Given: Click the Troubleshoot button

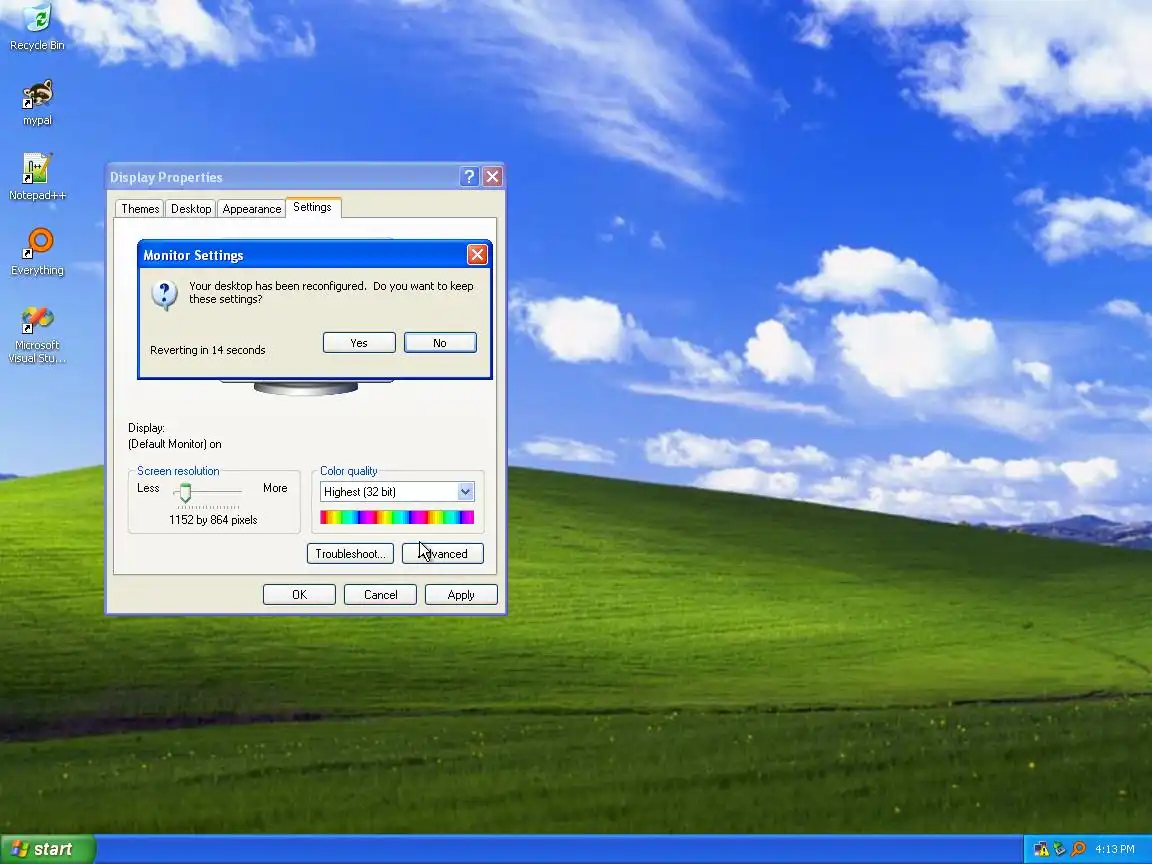Looking at the screenshot, I should [350, 554].
